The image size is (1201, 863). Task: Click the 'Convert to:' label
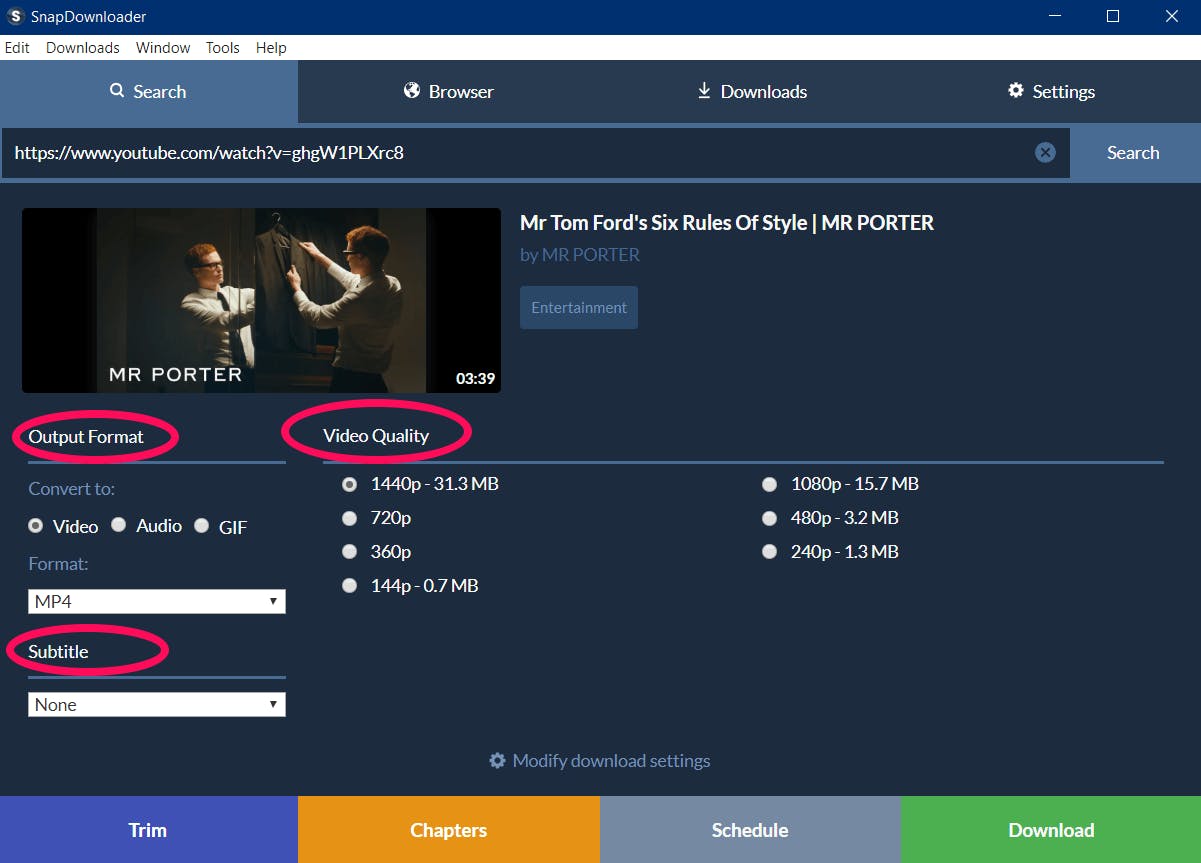click(x=71, y=489)
